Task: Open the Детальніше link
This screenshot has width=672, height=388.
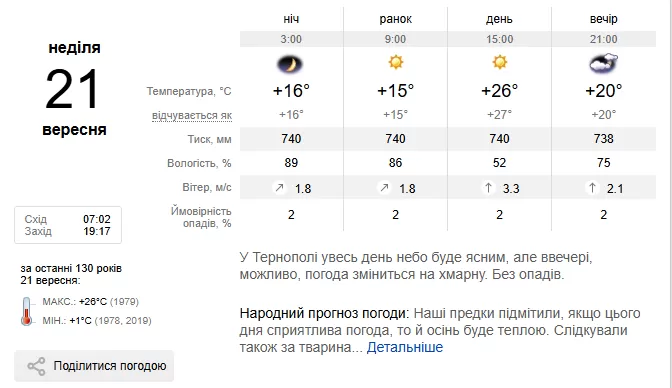Action: pos(405,347)
